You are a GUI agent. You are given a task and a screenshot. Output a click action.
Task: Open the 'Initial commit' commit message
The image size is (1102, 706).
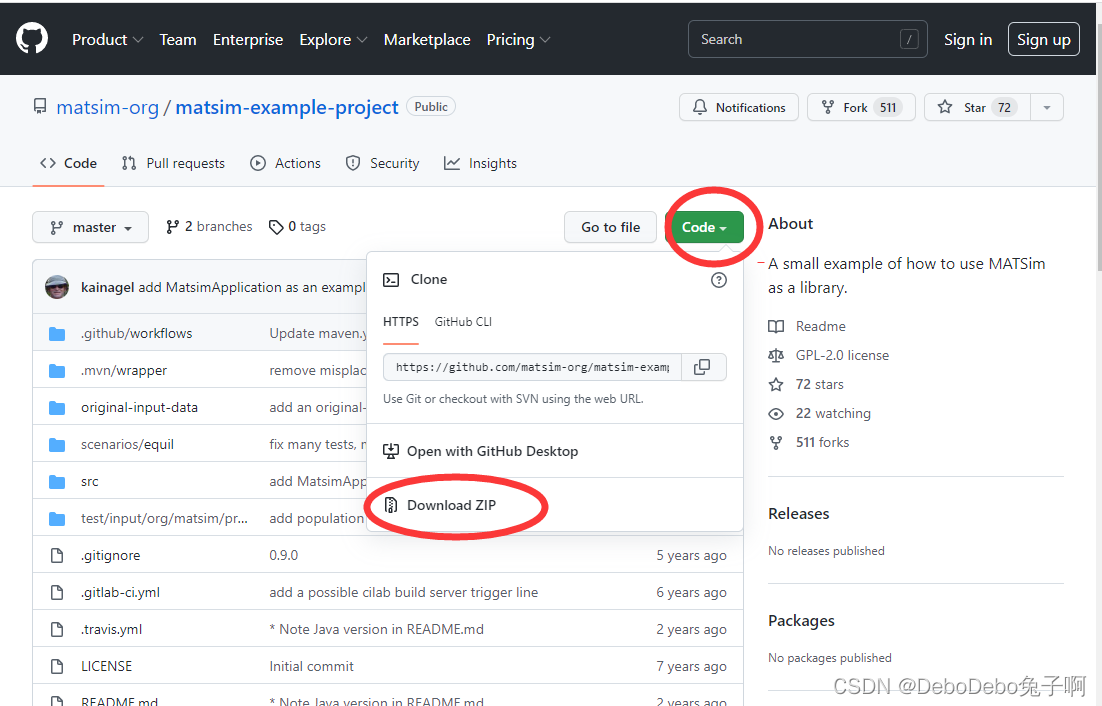tap(311, 666)
